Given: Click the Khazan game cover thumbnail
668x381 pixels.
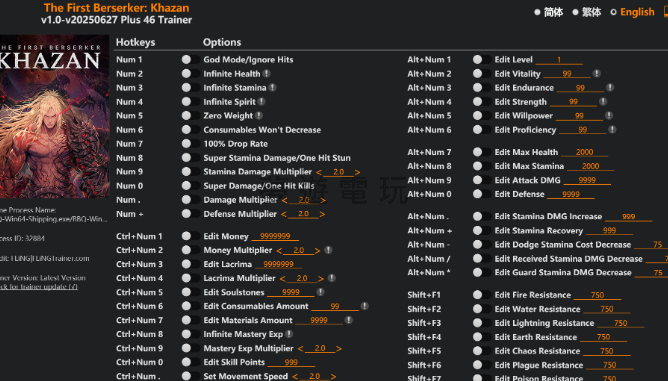Looking at the screenshot, I should tap(54, 116).
